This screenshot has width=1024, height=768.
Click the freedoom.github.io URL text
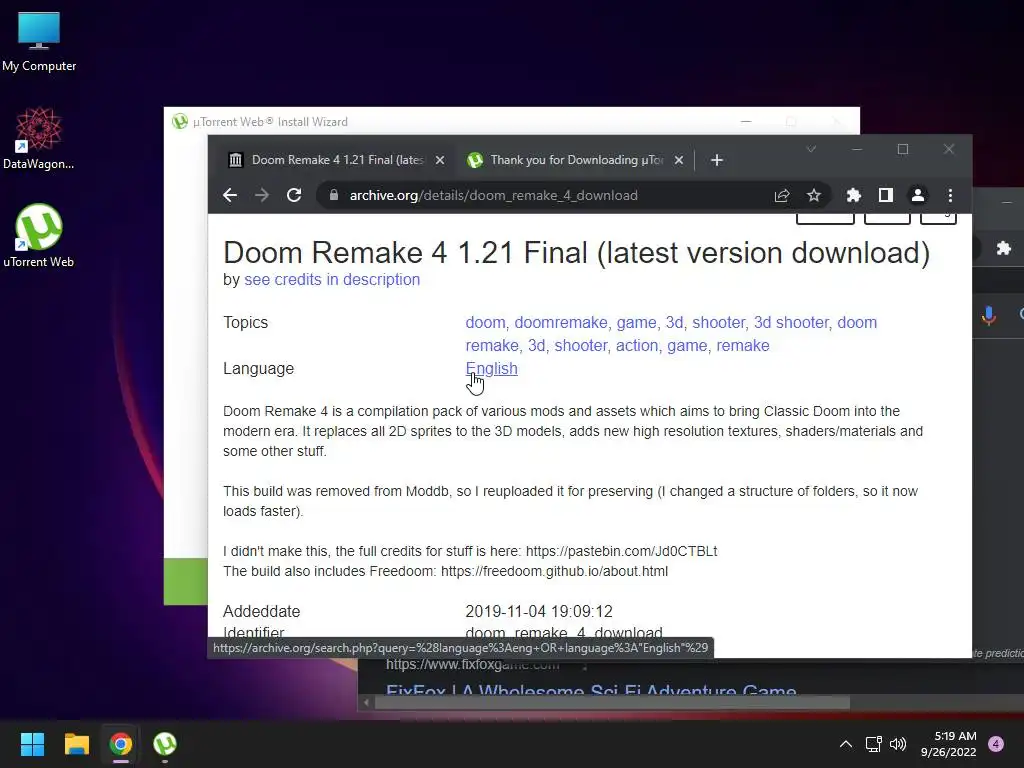coord(554,571)
